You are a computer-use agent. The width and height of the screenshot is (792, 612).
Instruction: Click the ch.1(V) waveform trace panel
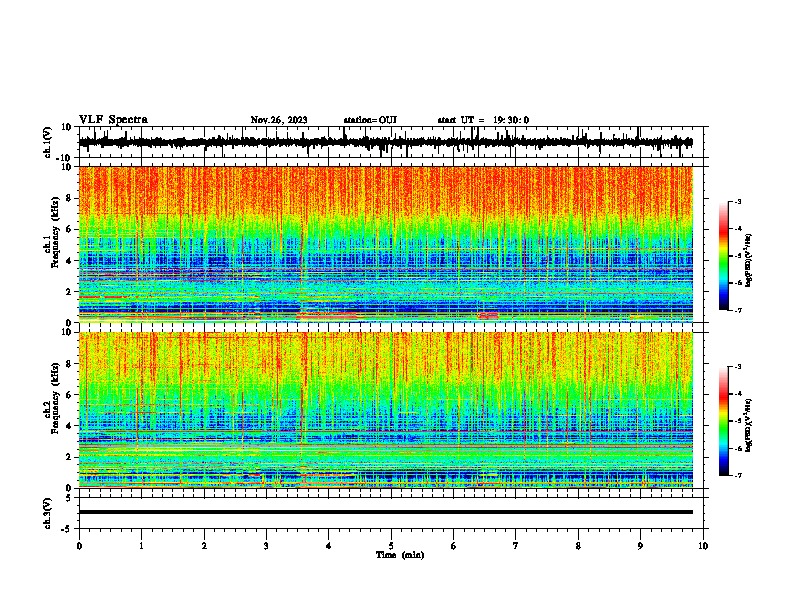[x=393, y=142]
